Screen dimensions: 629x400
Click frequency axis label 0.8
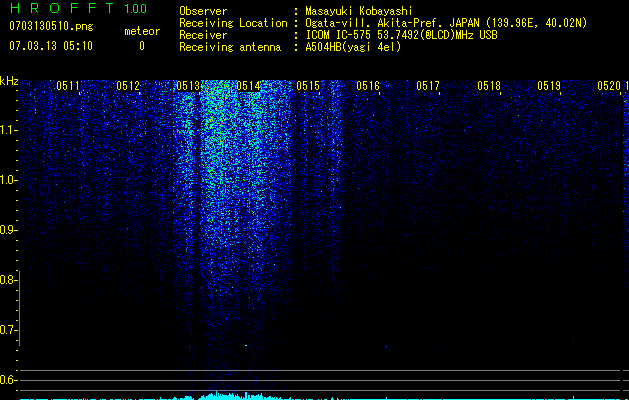pyautogui.click(x=7, y=280)
